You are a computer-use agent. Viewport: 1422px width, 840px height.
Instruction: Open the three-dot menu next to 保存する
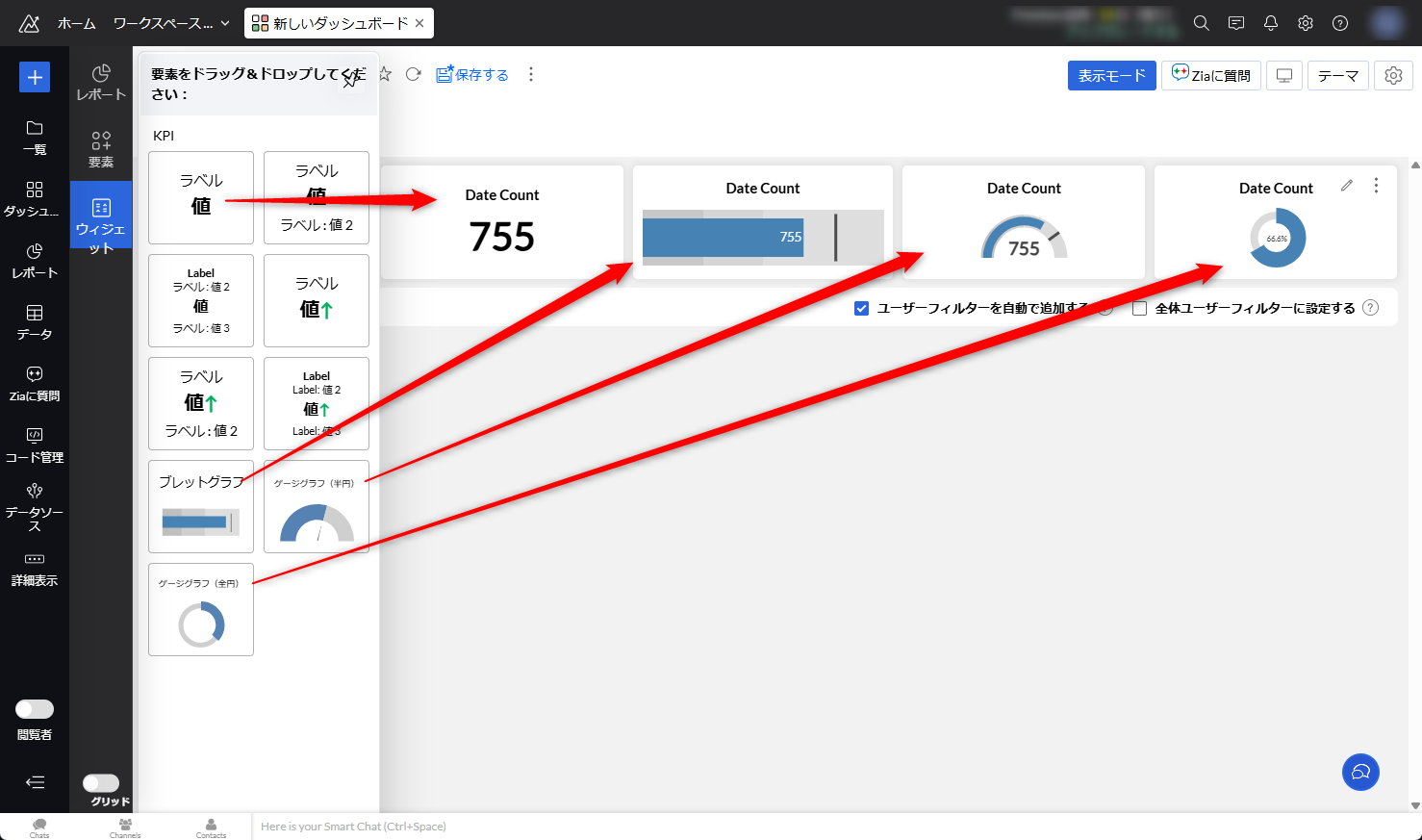pos(531,74)
